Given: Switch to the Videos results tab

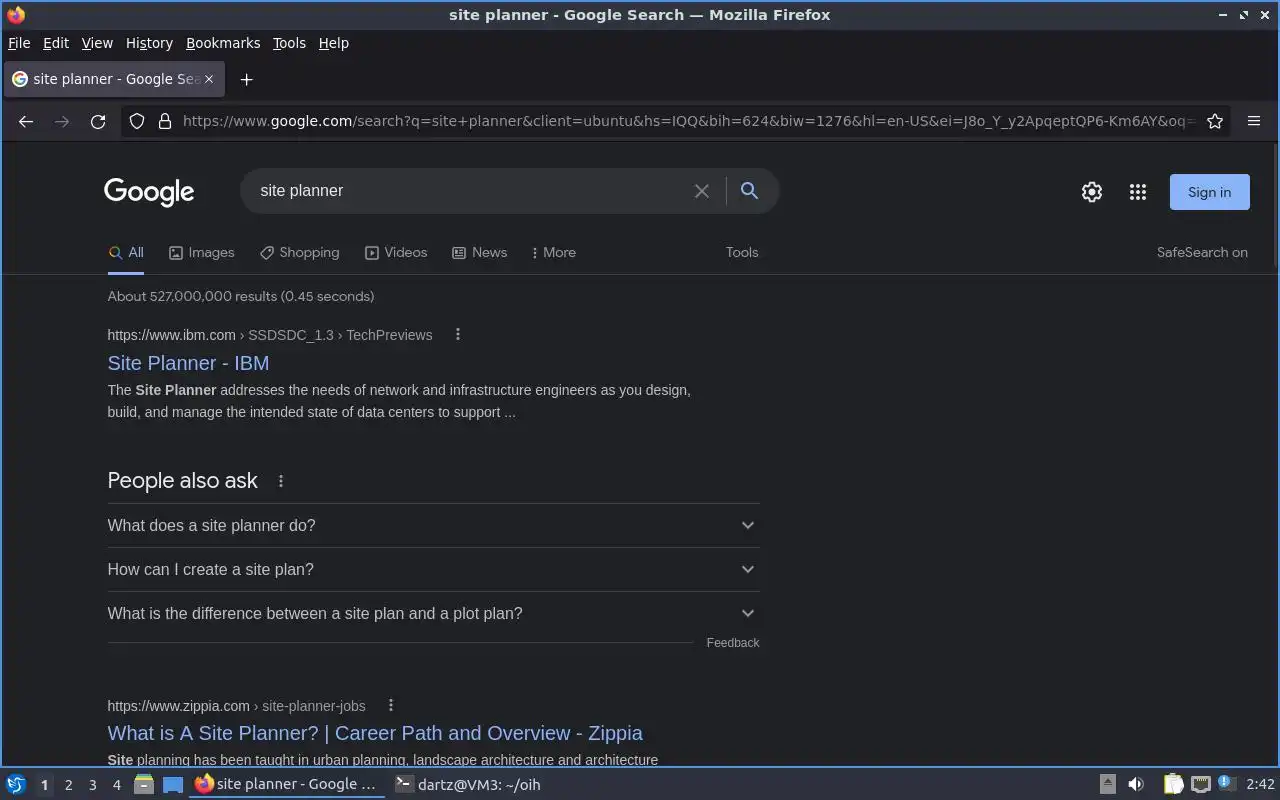Looking at the screenshot, I should pos(396,252).
